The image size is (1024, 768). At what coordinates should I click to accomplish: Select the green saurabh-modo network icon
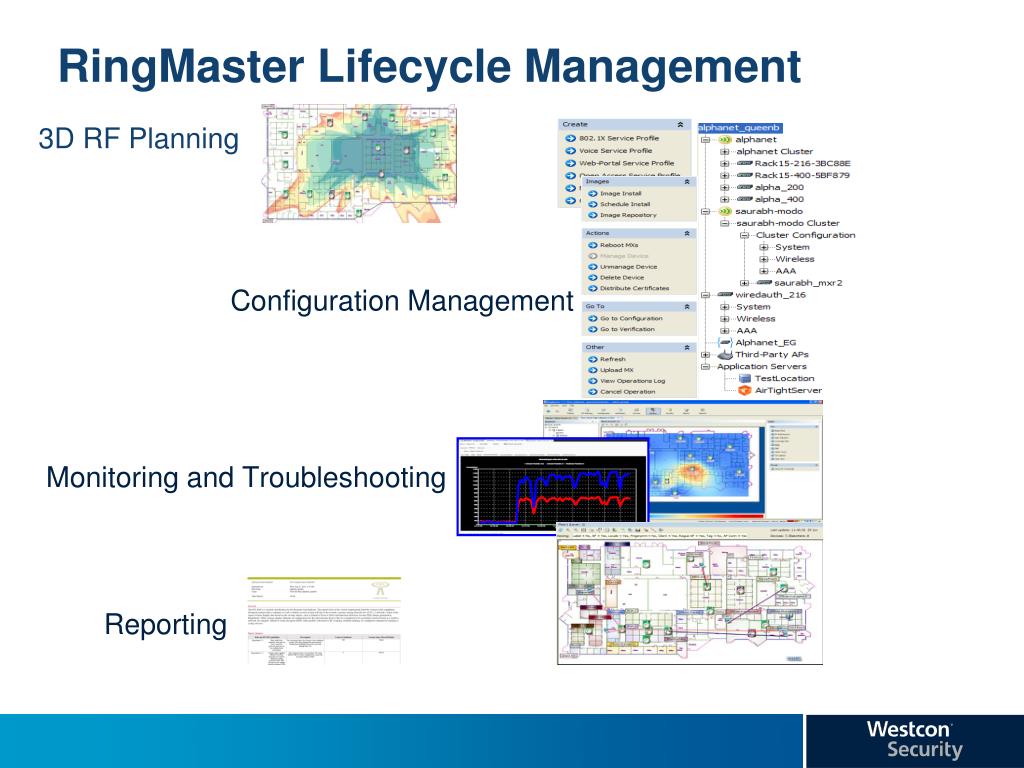[x=724, y=212]
